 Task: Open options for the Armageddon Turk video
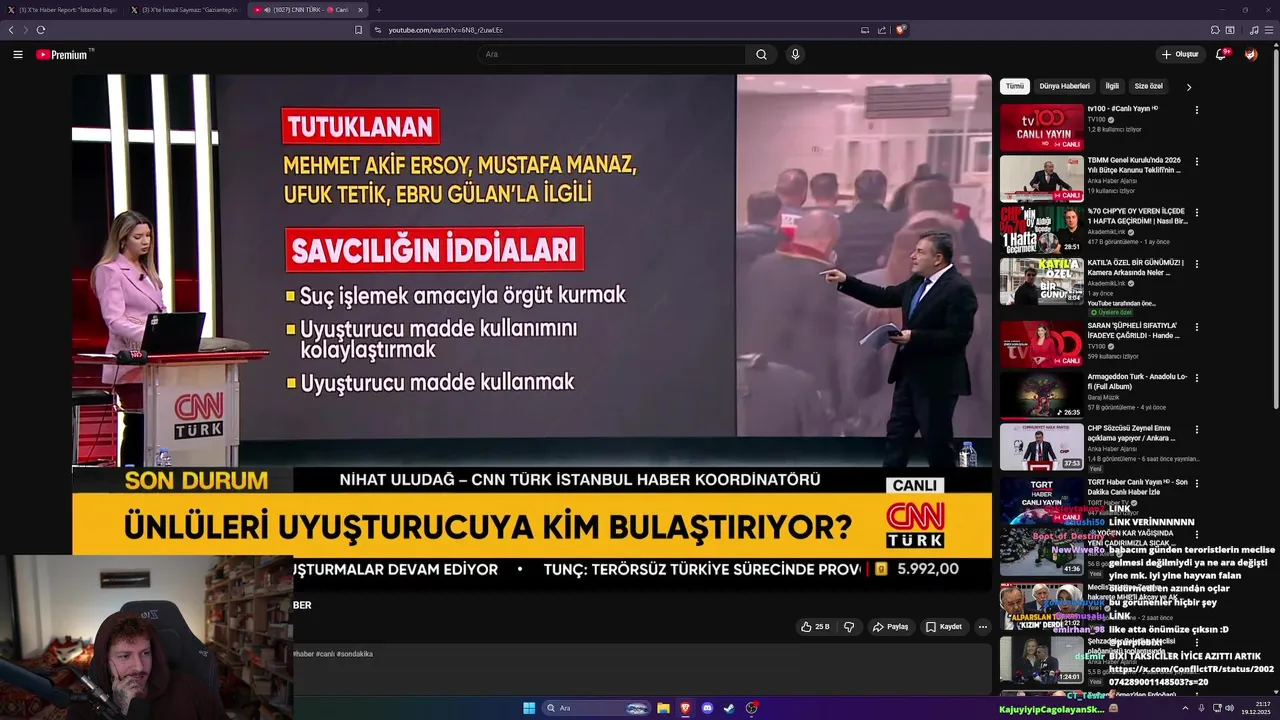coord(1197,378)
